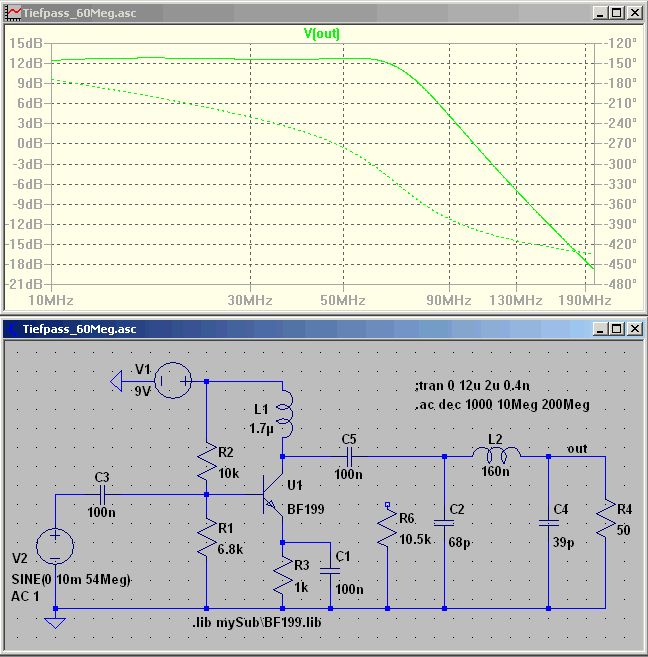This screenshot has width=648, height=657.
Task: Click resistor R1 zigzag symbol
Action: (207, 538)
